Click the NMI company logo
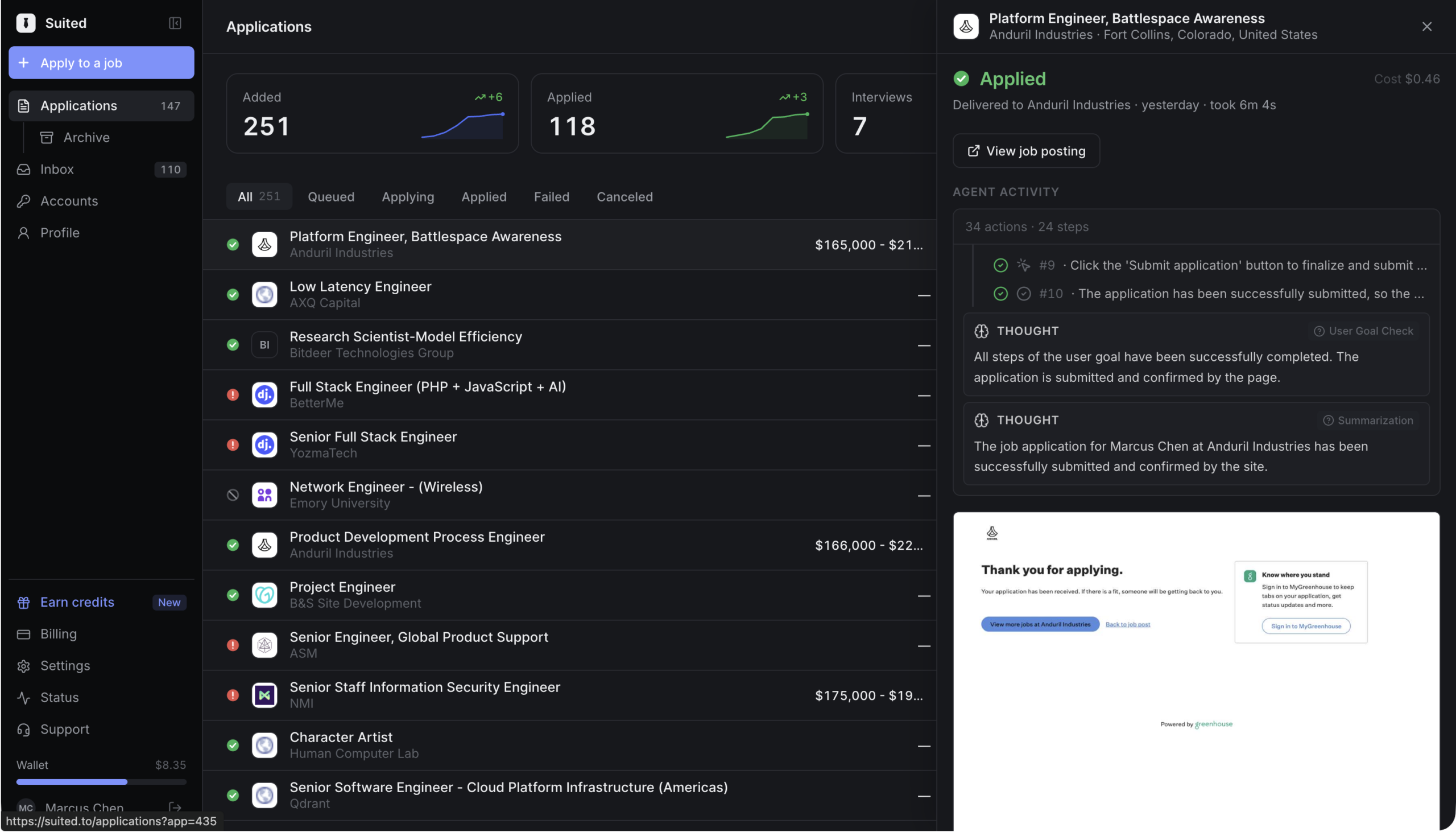The width and height of the screenshot is (1456, 832). (x=264, y=695)
